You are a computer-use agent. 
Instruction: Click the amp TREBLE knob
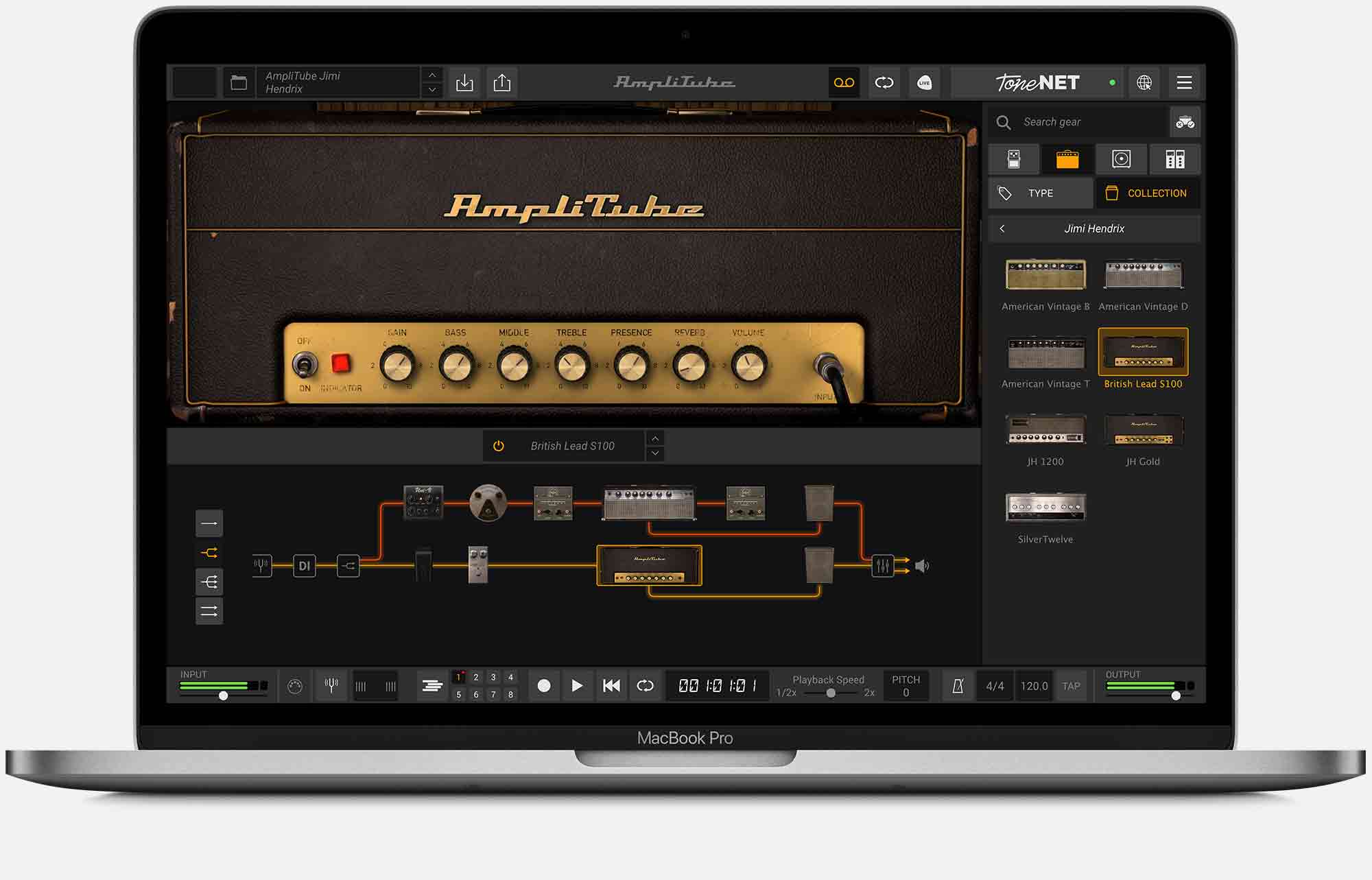[571, 364]
